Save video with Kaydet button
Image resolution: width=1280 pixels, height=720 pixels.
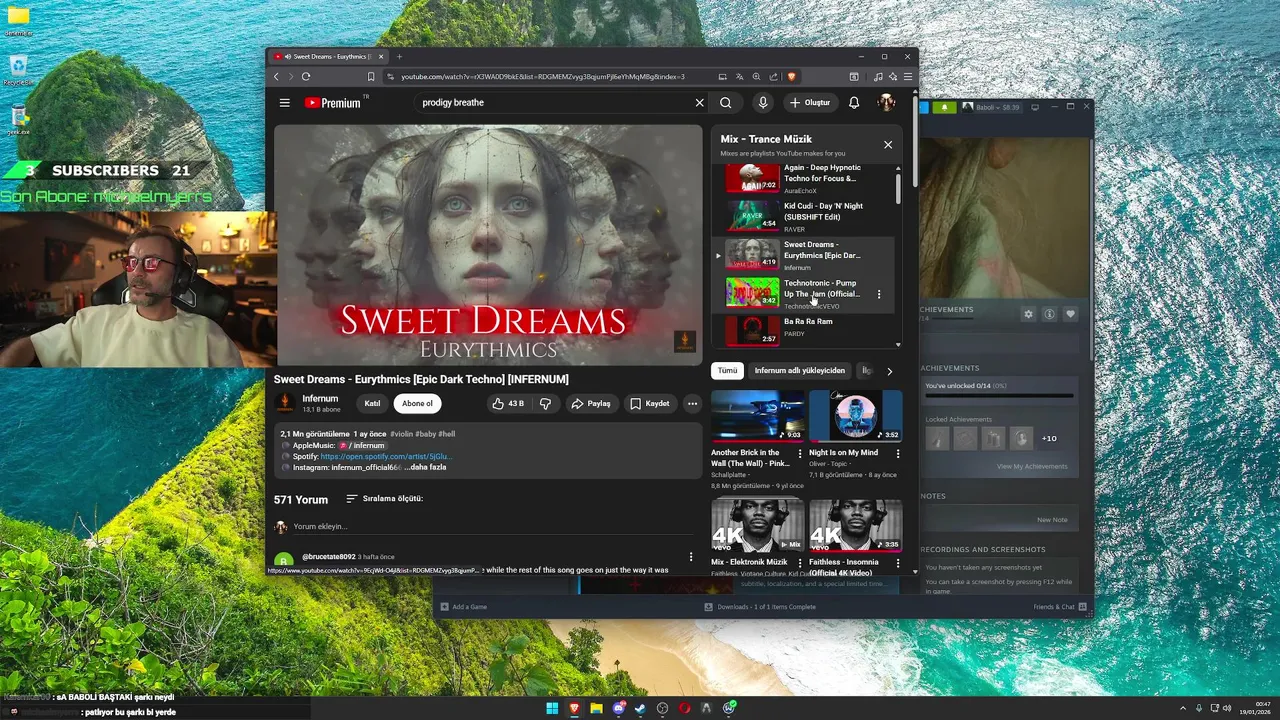650,404
